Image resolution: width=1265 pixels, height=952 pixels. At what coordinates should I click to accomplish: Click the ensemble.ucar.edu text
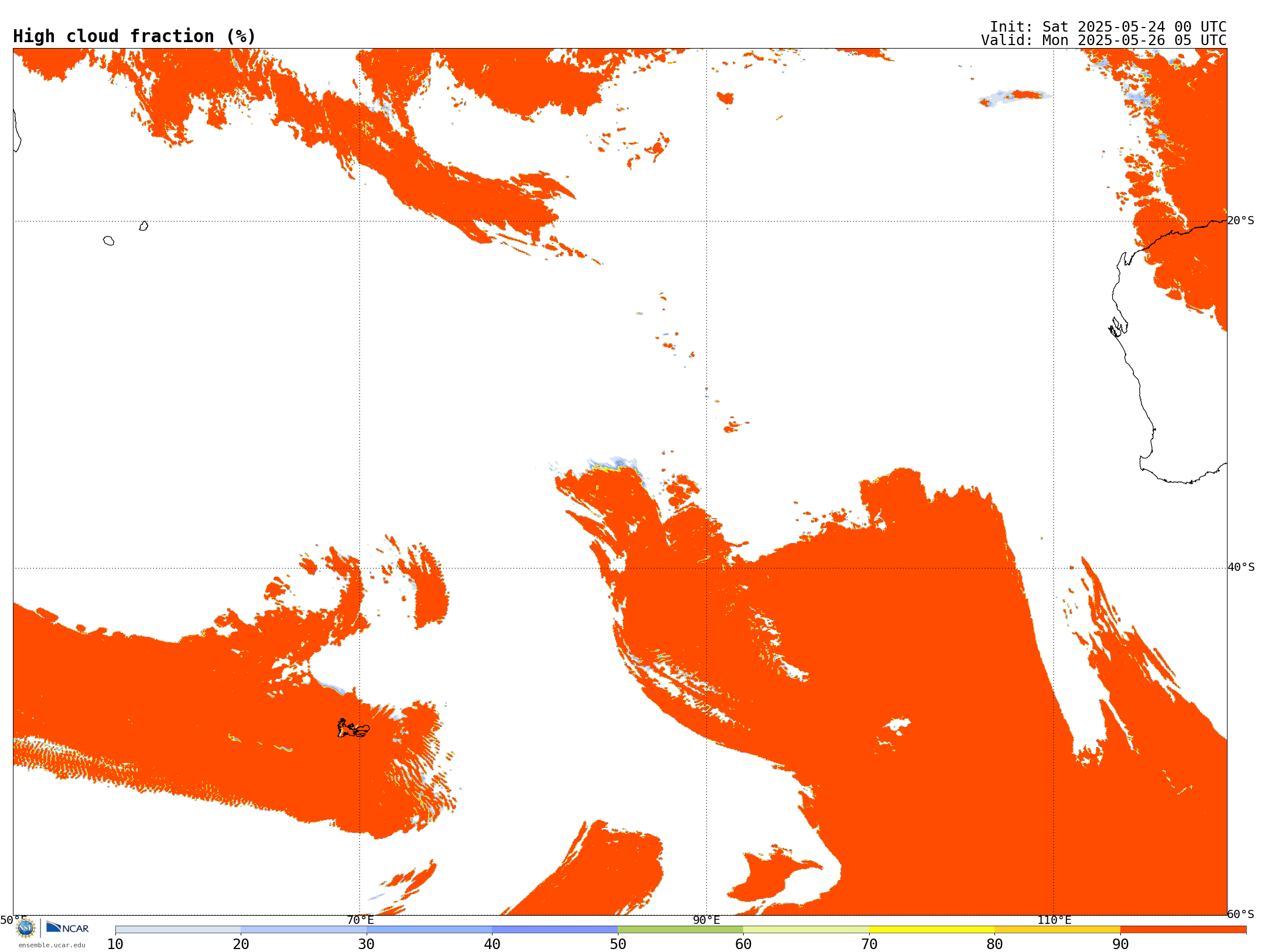click(52, 945)
